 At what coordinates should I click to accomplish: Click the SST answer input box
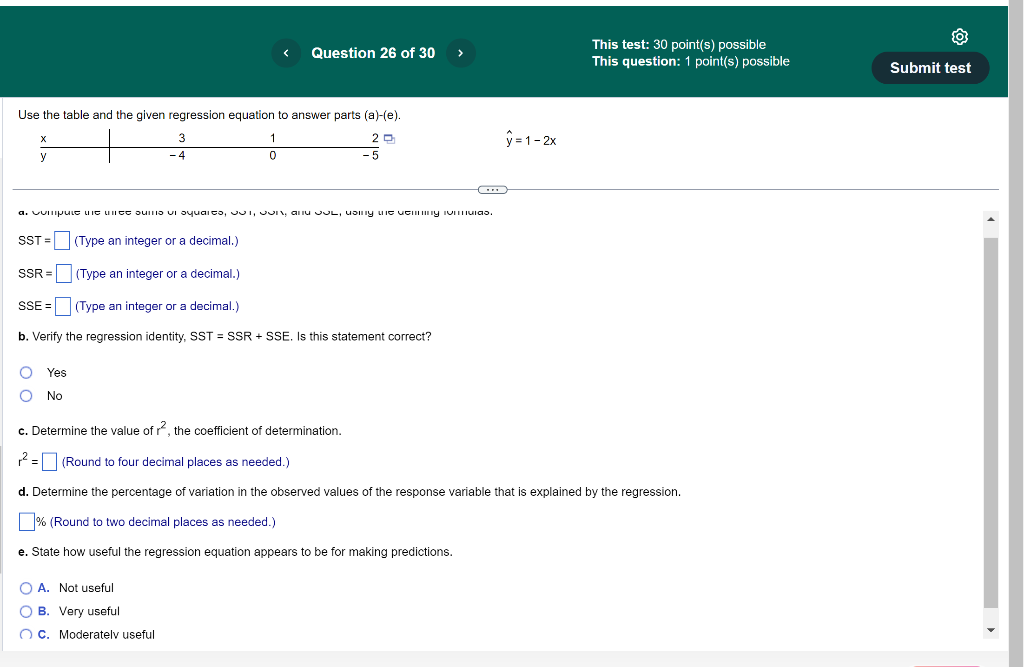(61, 240)
